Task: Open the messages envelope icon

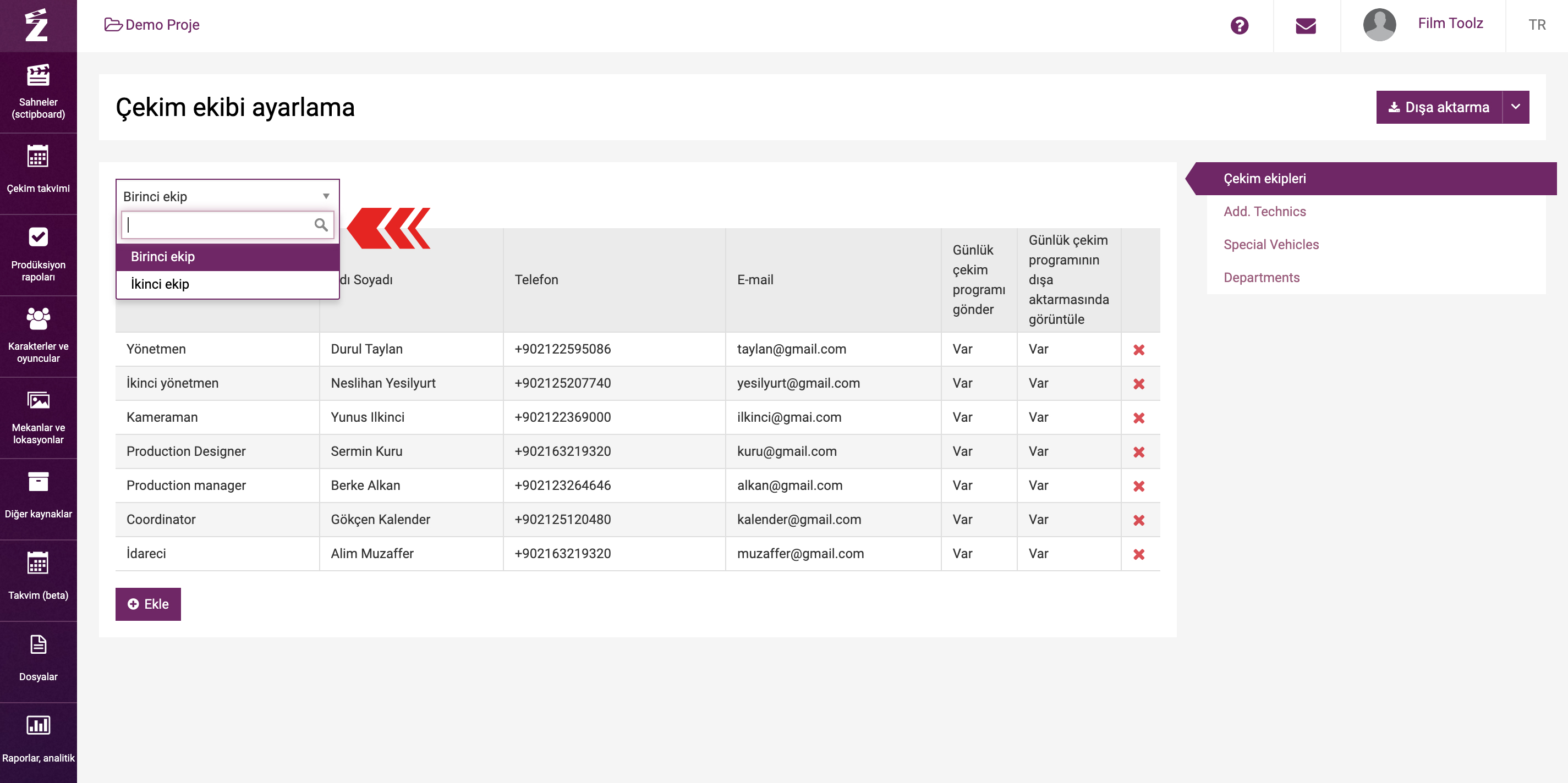Action: pyautogui.click(x=1306, y=25)
